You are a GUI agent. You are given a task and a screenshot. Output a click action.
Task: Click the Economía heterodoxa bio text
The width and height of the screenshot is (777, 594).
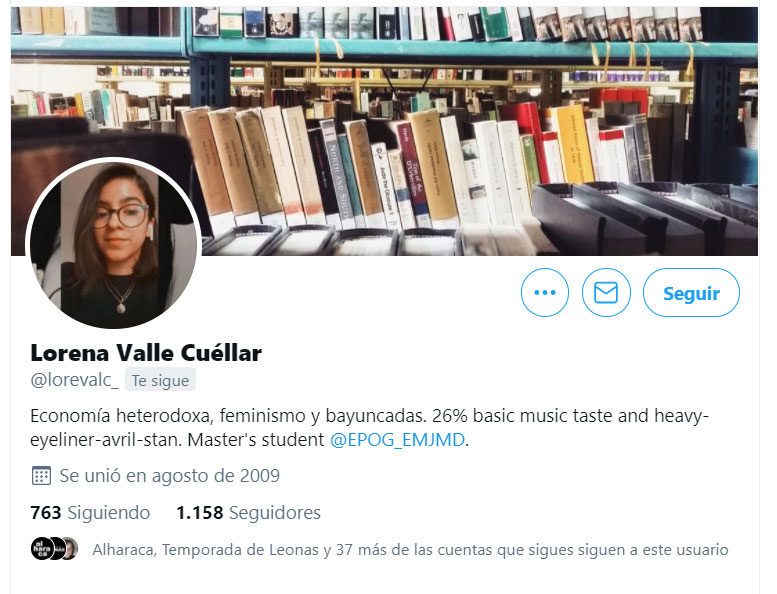369,427
